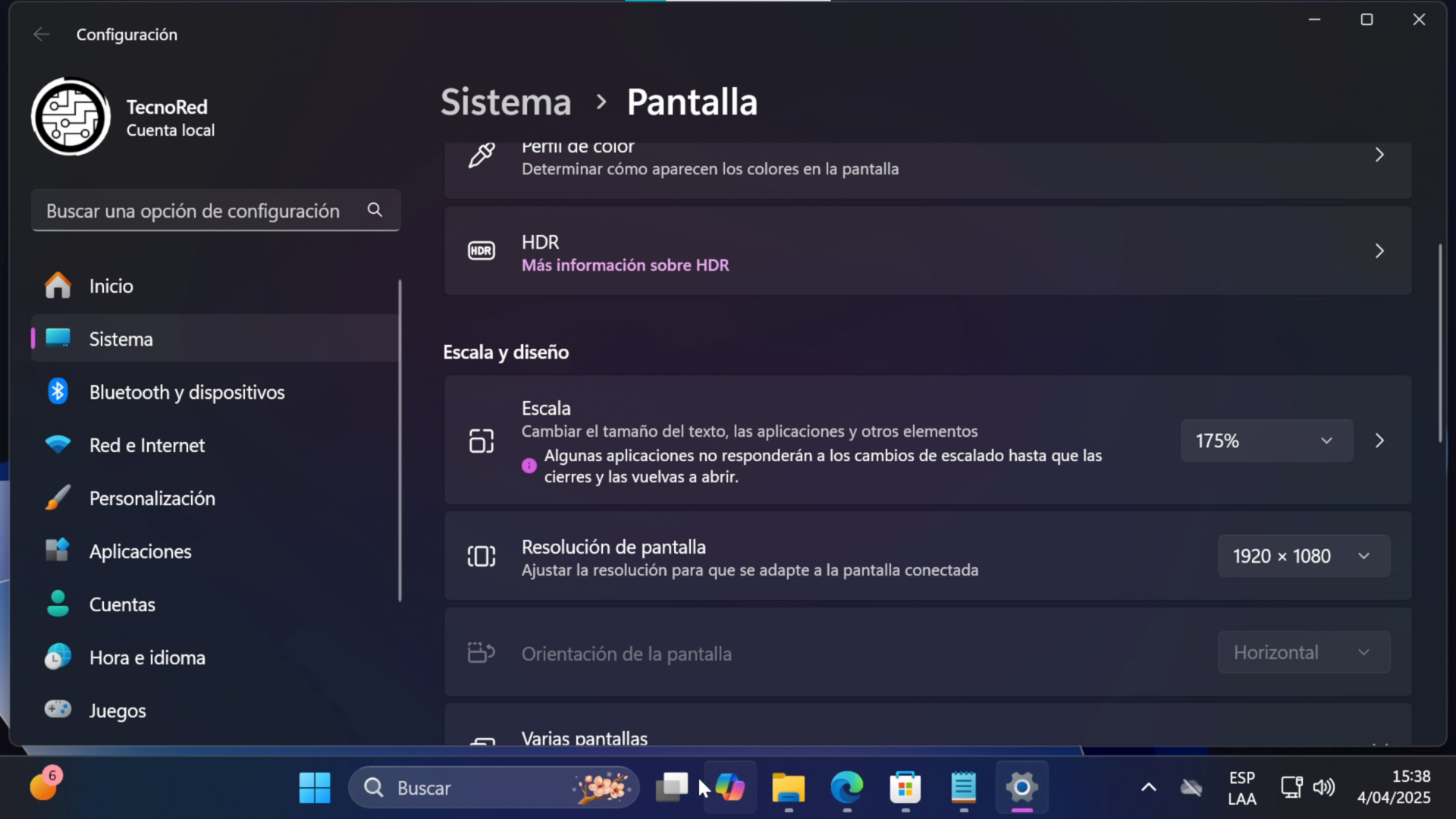Open Copilot from the taskbar
This screenshot has width=1456, height=819.
[730, 788]
